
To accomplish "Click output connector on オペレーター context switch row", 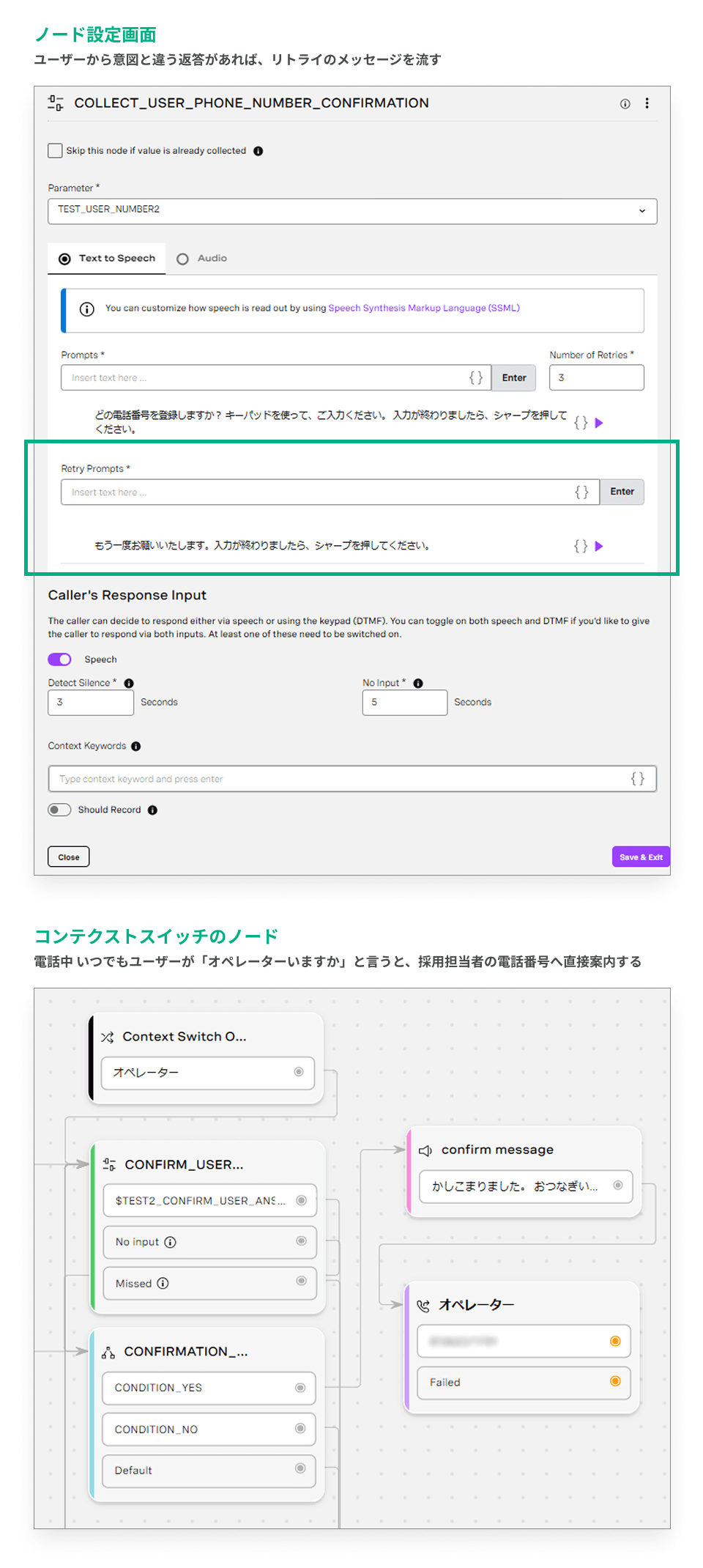I will (299, 1072).
